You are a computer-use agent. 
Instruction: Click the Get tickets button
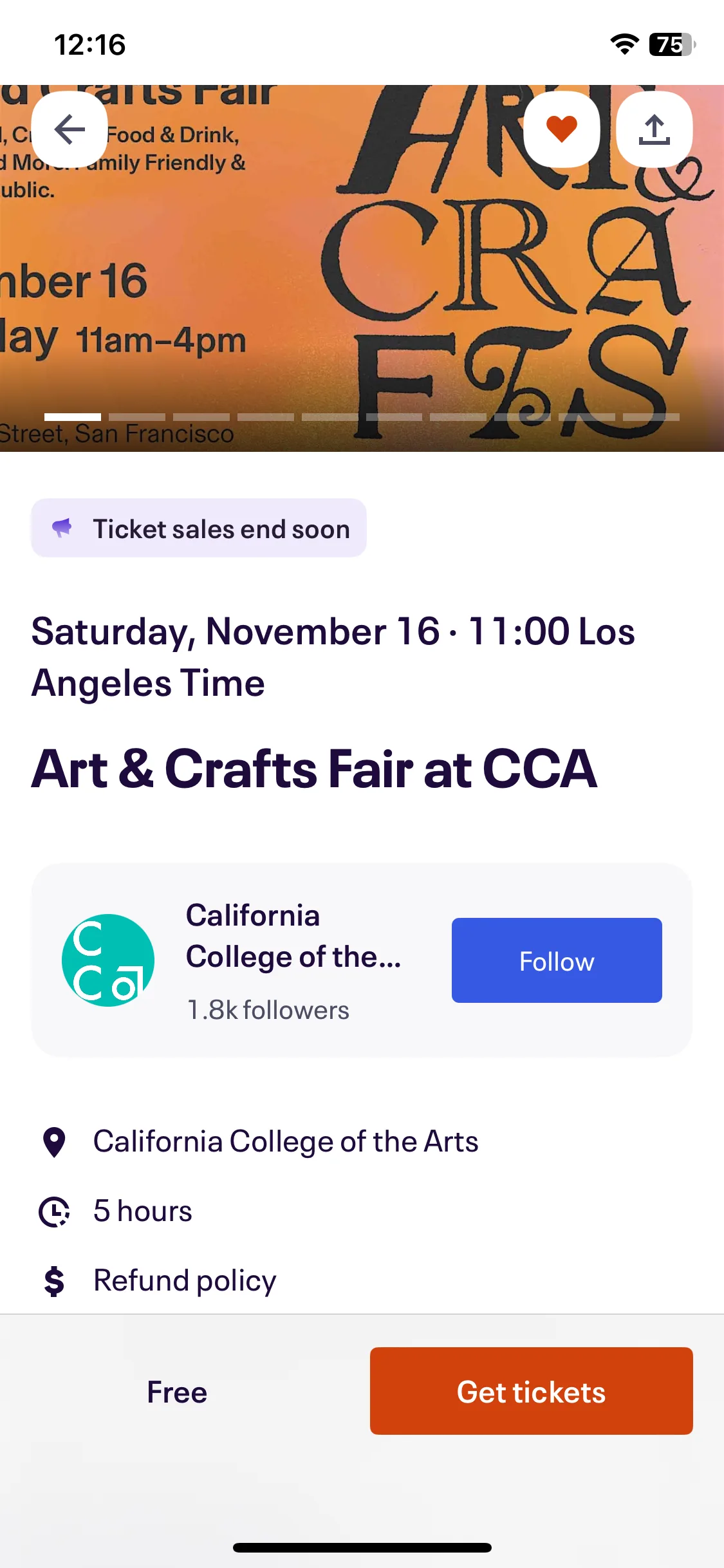[532, 1391]
